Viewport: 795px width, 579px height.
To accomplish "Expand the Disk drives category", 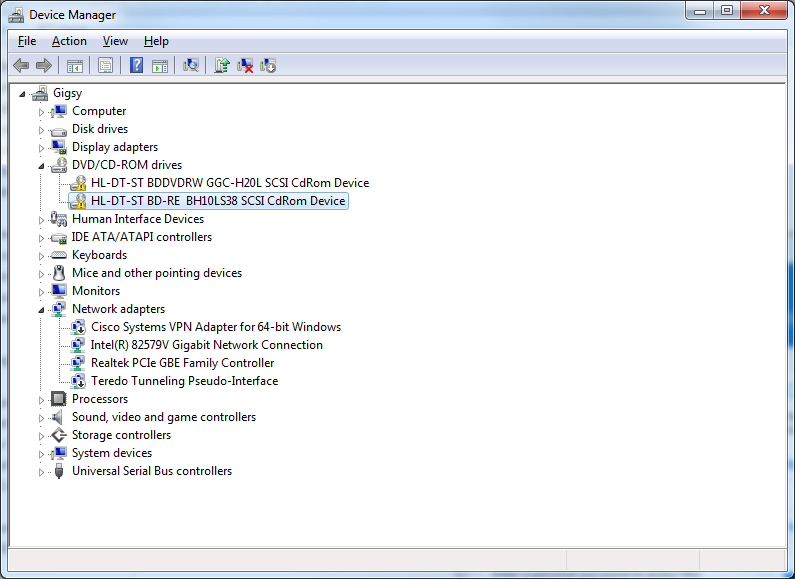I will [x=42, y=130].
